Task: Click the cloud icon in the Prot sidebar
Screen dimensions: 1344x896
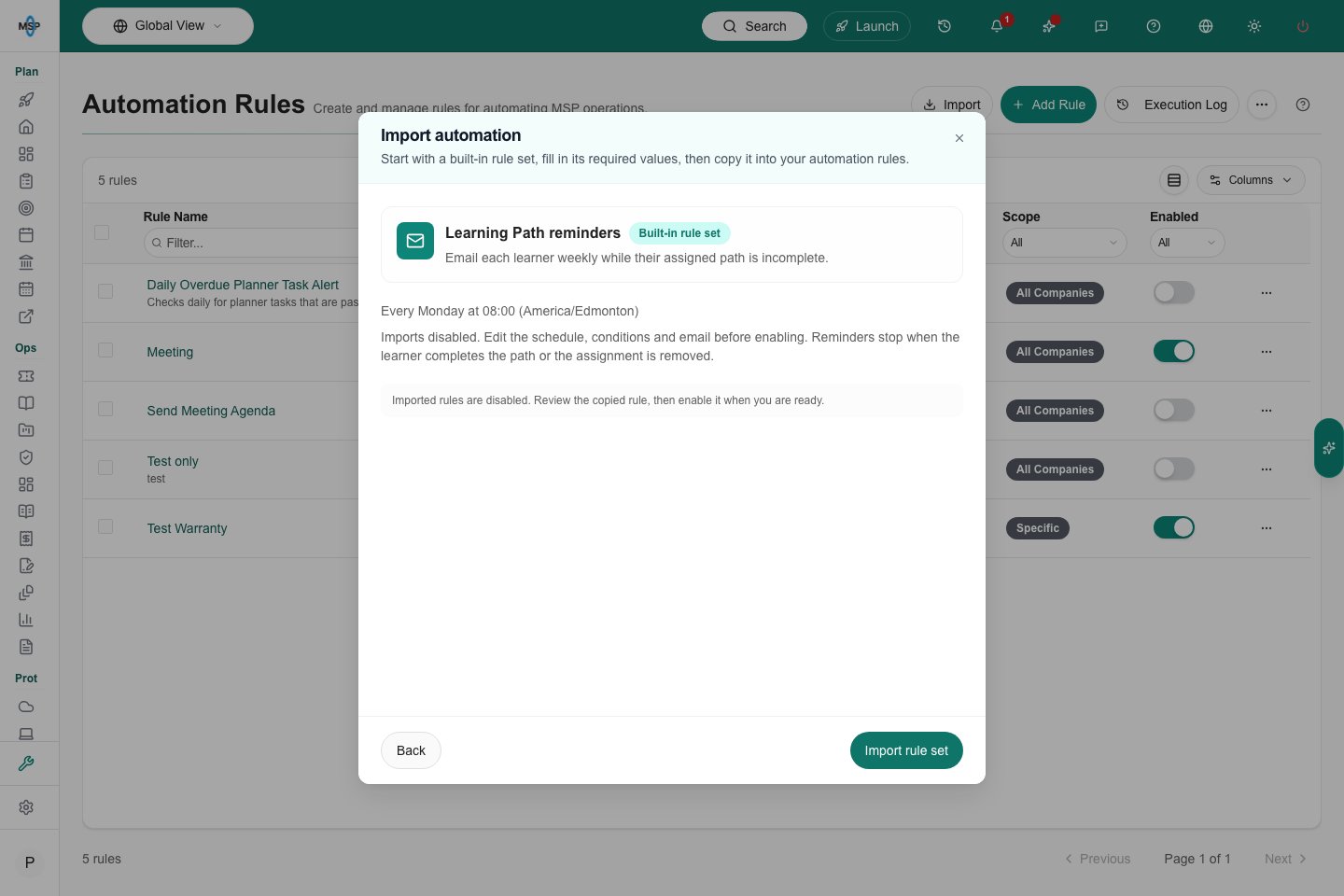Action: coord(26,707)
